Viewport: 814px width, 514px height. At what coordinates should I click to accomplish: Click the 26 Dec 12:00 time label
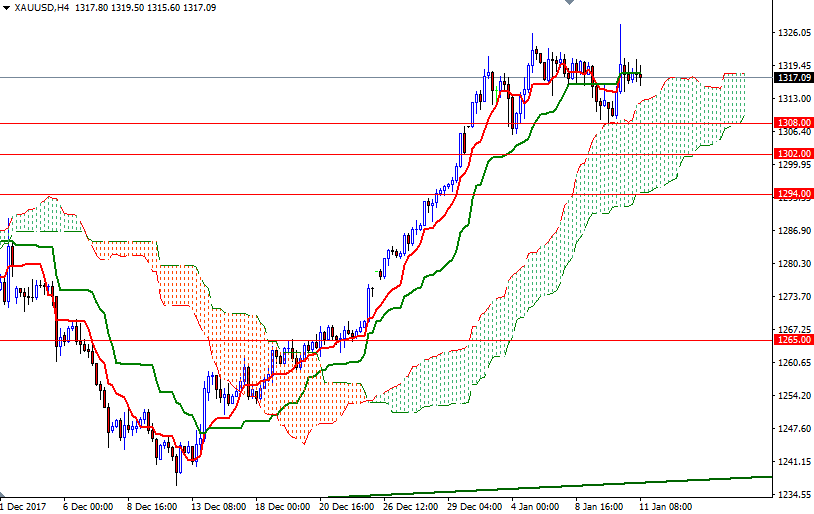pyautogui.click(x=411, y=506)
